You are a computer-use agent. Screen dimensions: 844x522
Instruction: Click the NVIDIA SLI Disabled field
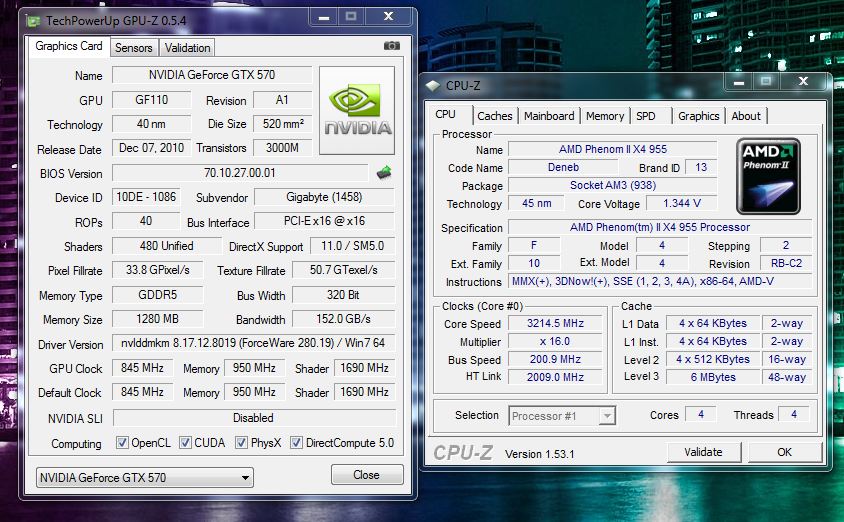coord(254,418)
